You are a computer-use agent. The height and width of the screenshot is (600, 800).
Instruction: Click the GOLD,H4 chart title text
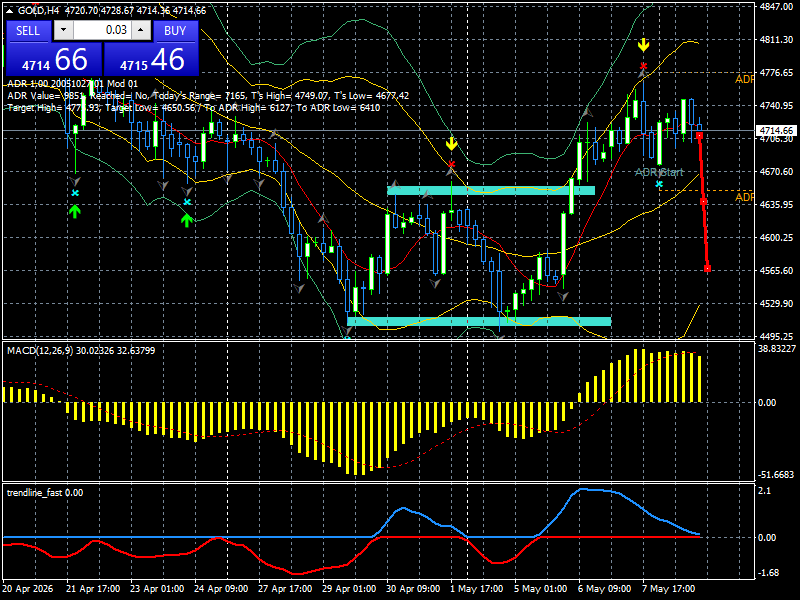pyautogui.click(x=39, y=10)
